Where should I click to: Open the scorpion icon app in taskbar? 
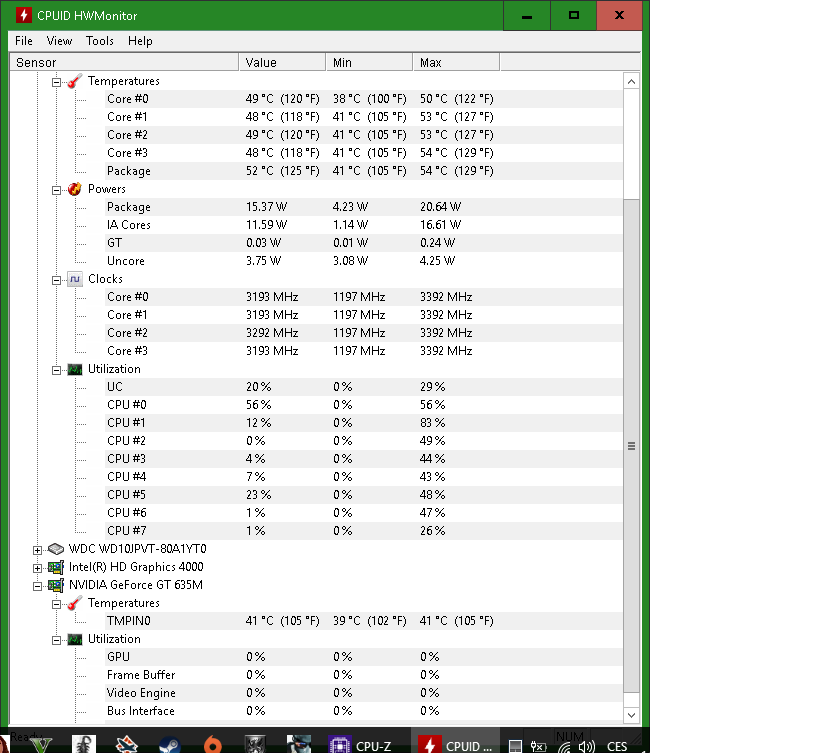click(84, 744)
